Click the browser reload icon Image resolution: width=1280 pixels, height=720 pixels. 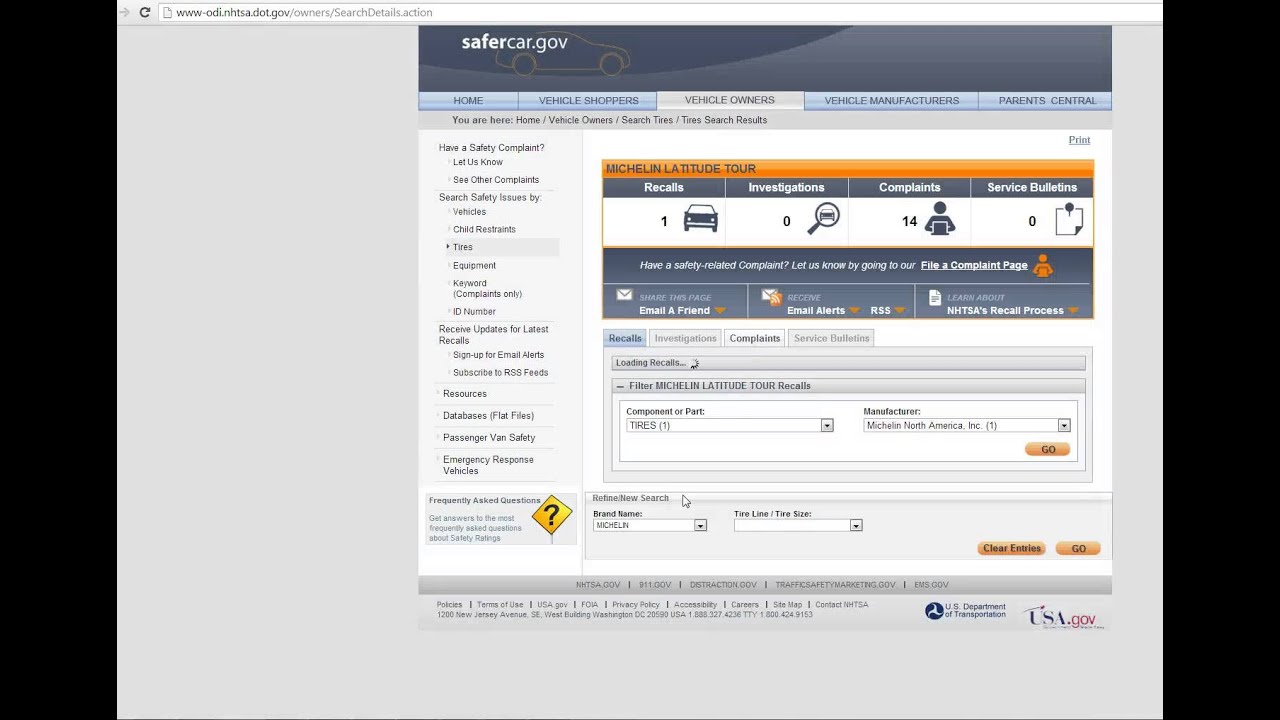pos(144,12)
